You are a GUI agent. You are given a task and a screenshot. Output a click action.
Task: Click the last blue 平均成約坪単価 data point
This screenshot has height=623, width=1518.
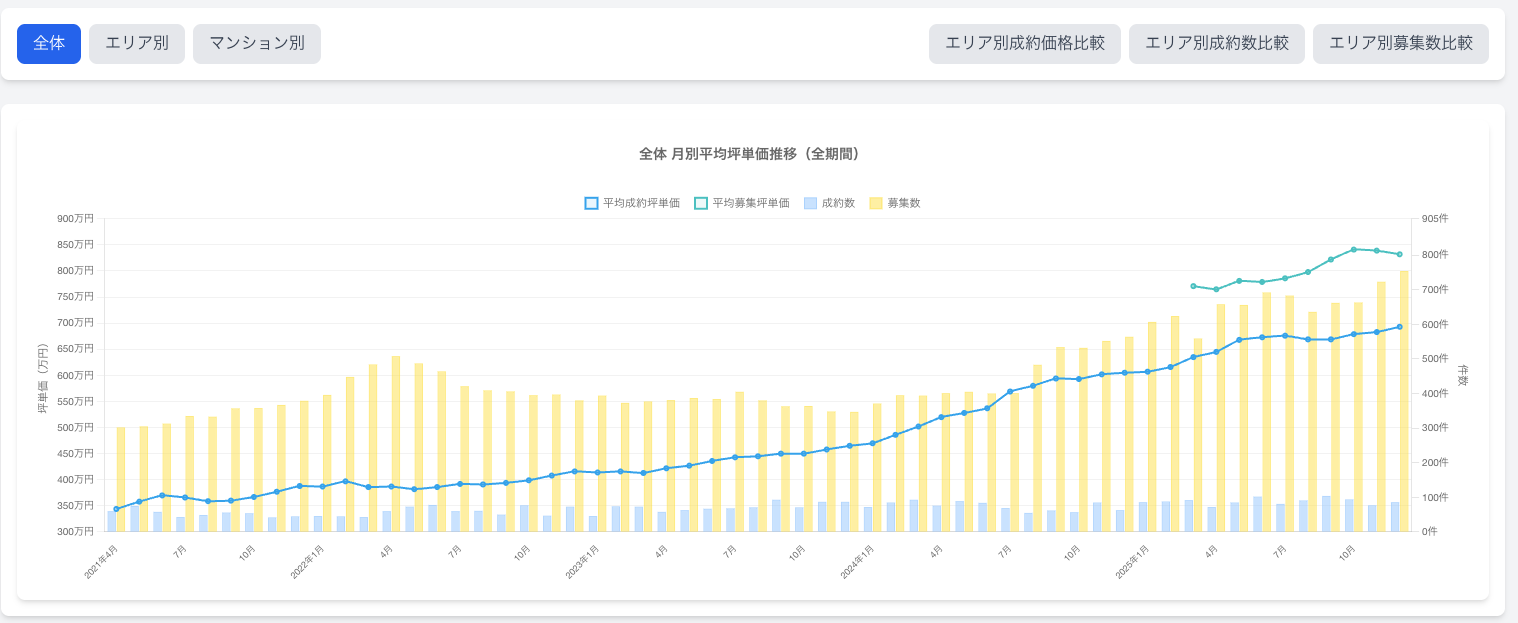(1400, 327)
